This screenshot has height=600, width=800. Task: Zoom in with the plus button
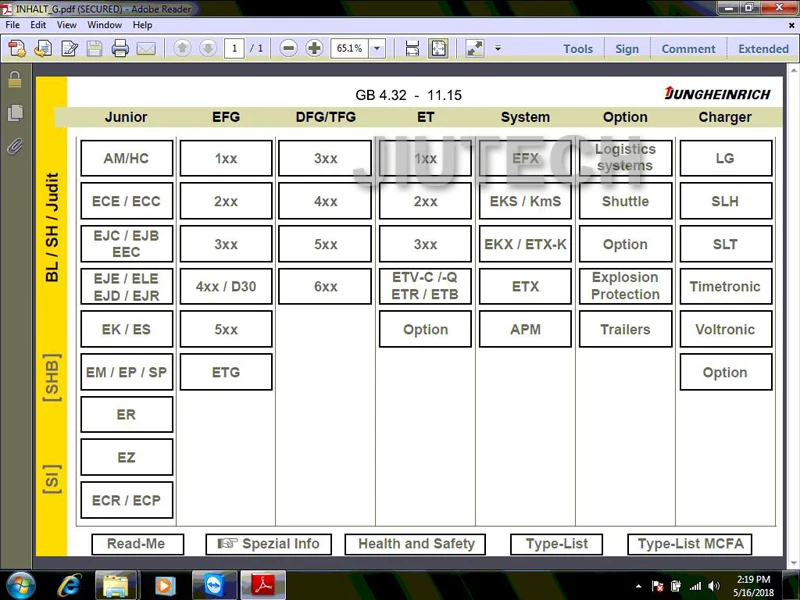coord(314,48)
